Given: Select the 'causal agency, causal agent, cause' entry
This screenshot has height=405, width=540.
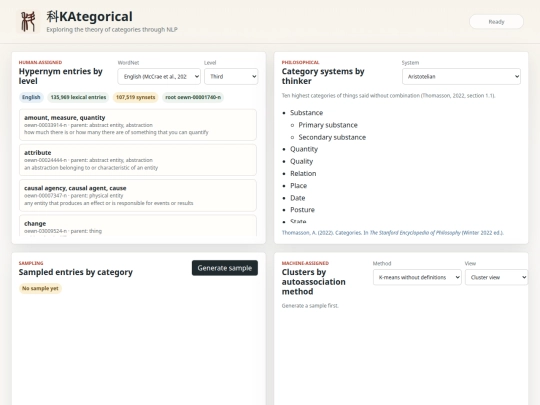Looking at the screenshot, I should pyautogui.click(x=138, y=195).
